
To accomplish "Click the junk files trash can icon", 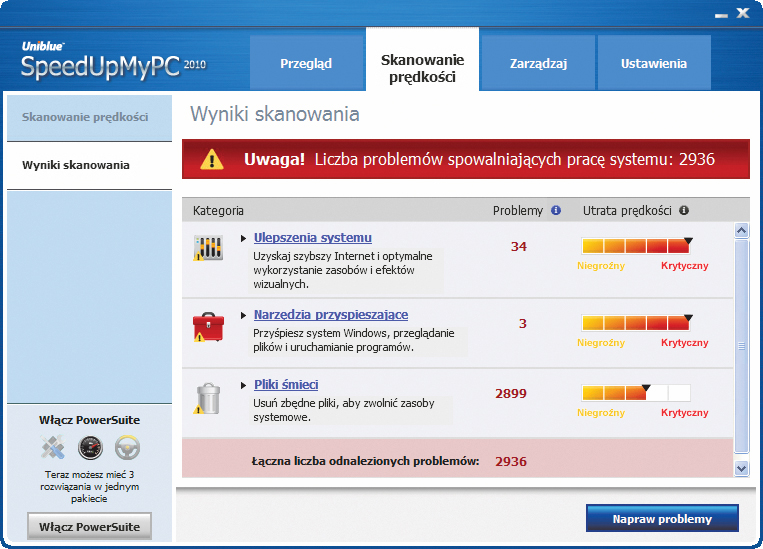I will pyautogui.click(x=207, y=397).
